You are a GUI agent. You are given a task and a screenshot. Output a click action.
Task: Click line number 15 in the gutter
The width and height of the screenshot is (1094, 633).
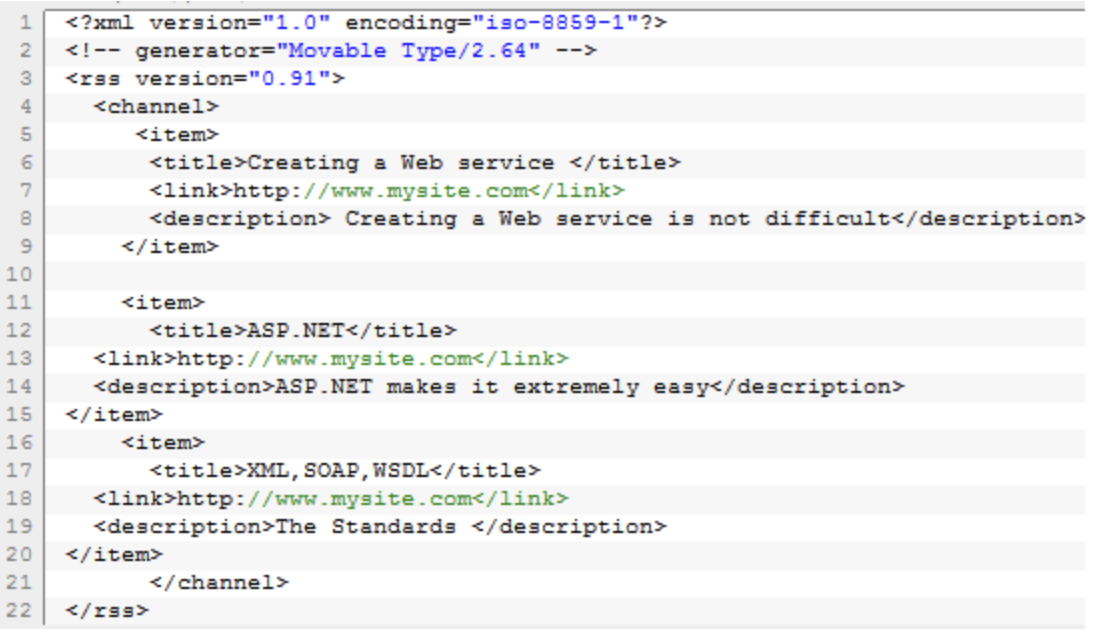pyautogui.click(x=21, y=414)
